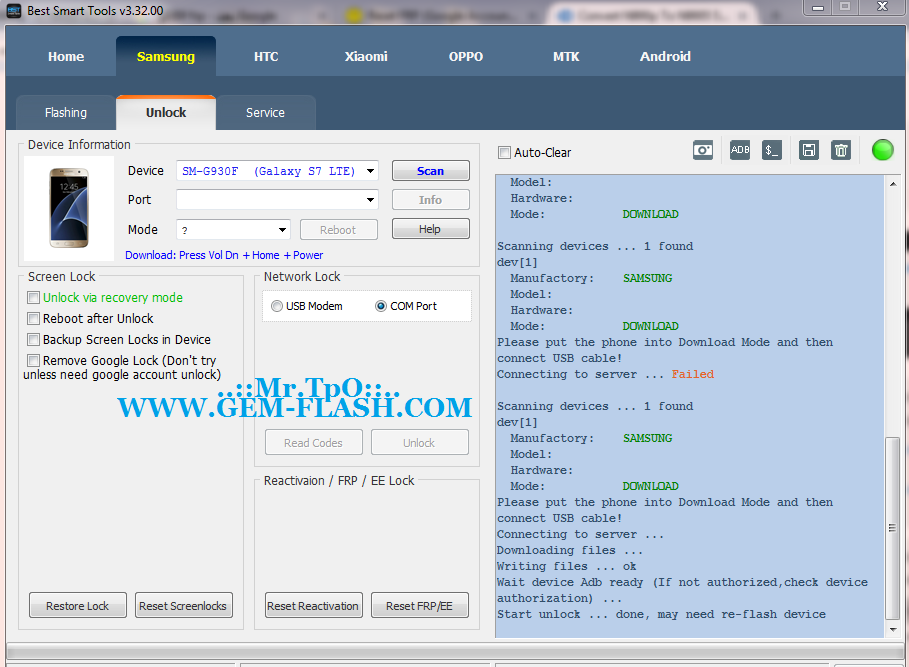Check Unlock via recovery mode
The height and width of the screenshot is (667, 909).
(x=34, y=298)
